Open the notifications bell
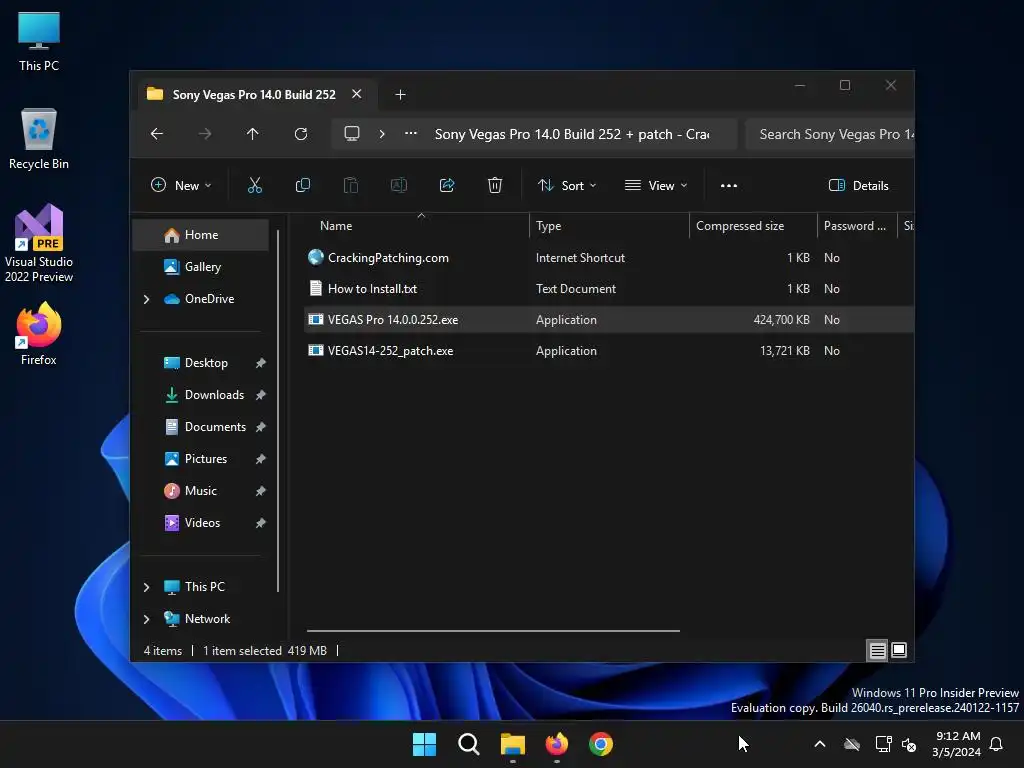Screen dimensions: 1024x768 click(996, 744)
